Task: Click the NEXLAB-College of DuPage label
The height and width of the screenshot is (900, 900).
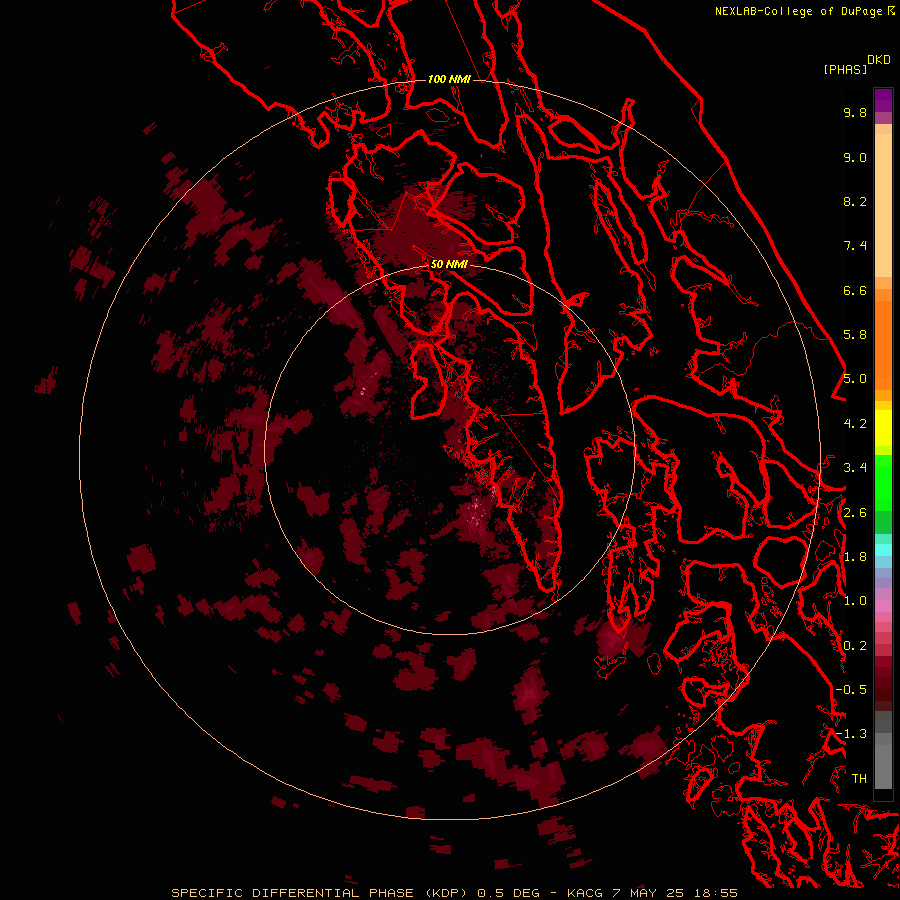Action: coord(801,11)
